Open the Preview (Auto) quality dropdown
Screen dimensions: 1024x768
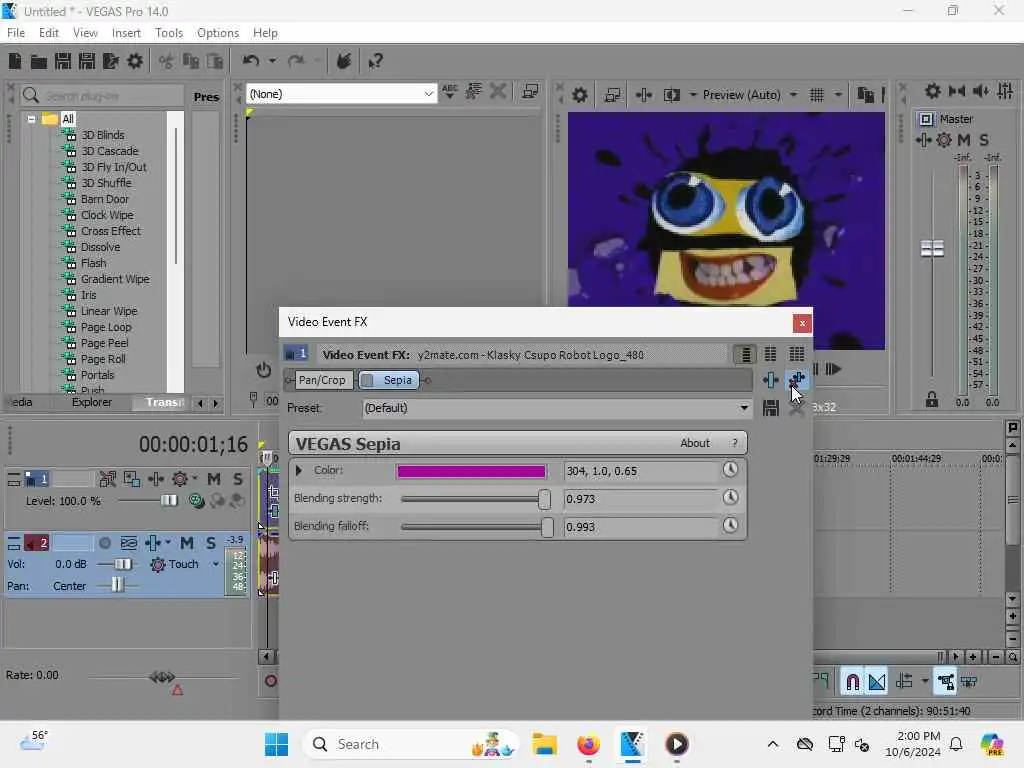coord(793,95)
